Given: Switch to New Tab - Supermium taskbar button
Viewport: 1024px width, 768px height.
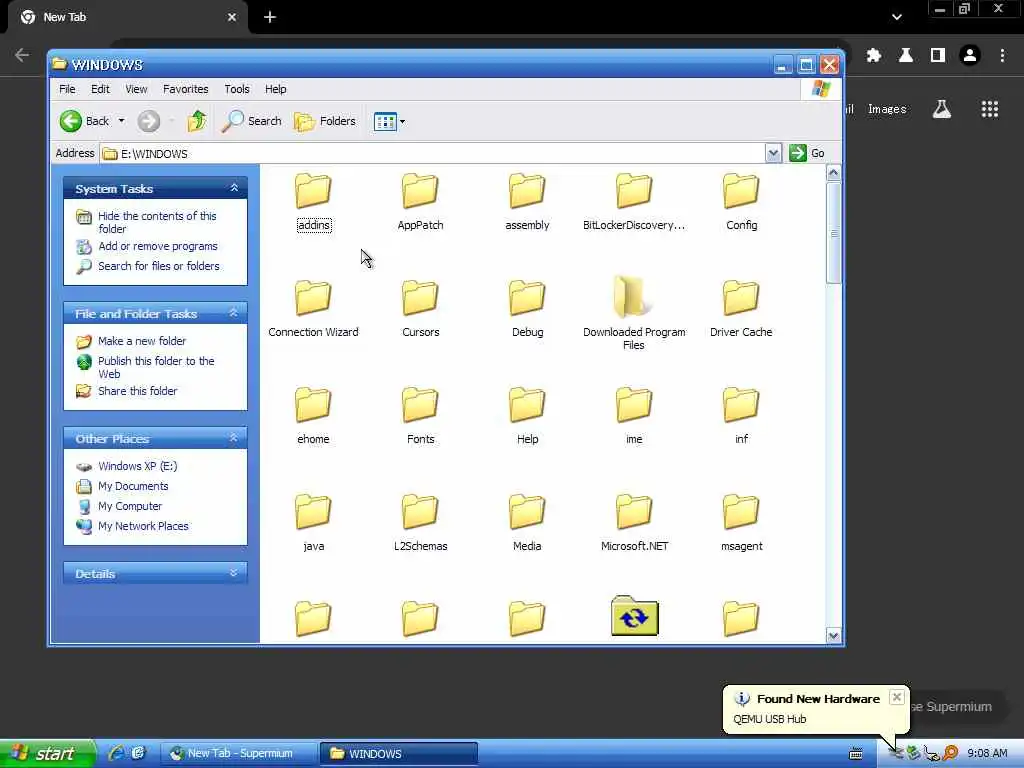Looking at the screenshot, I should [239, 753].
